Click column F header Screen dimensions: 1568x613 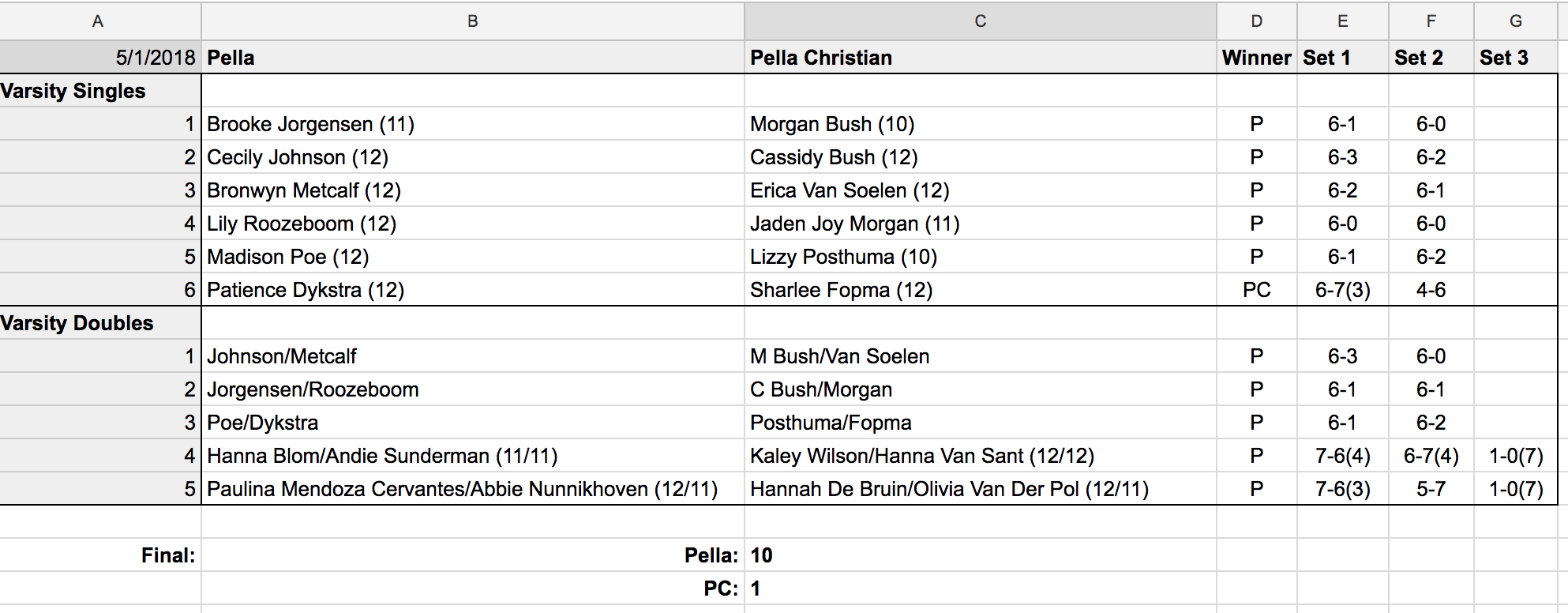coord(1431,21)
